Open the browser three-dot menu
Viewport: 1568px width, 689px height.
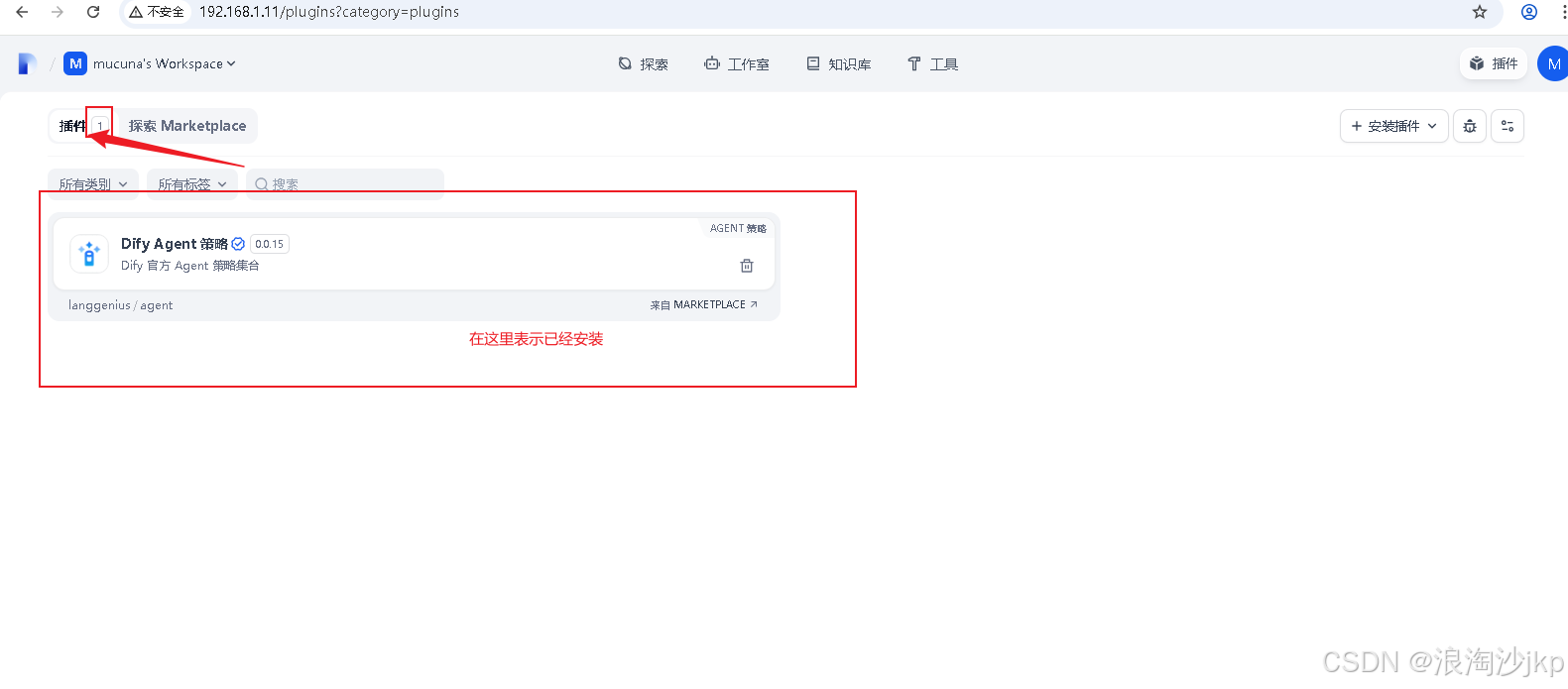point(1563,12)
